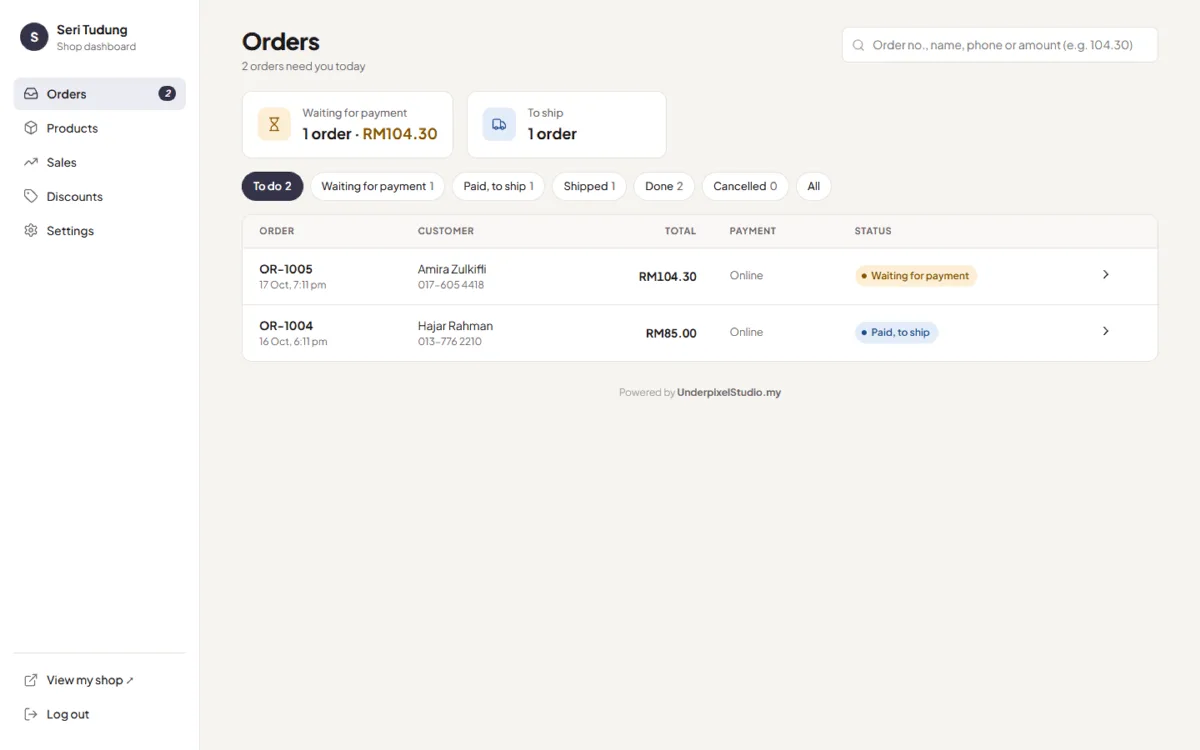Click '2 orders need you today' text

point(304,67)
